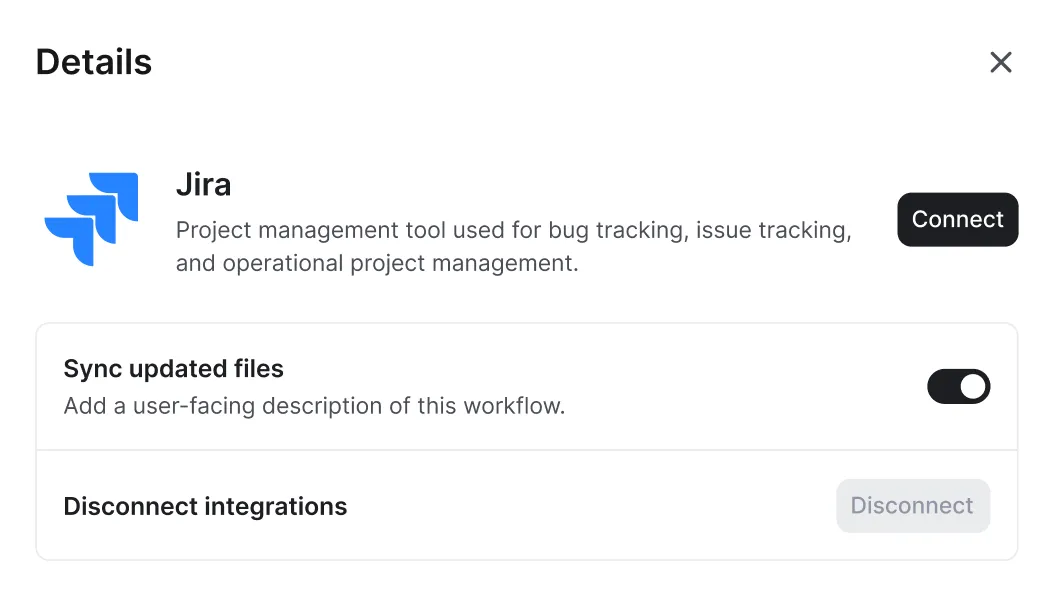
Task: Click the Details dialog heading
Action: click(x=94, y=62)
